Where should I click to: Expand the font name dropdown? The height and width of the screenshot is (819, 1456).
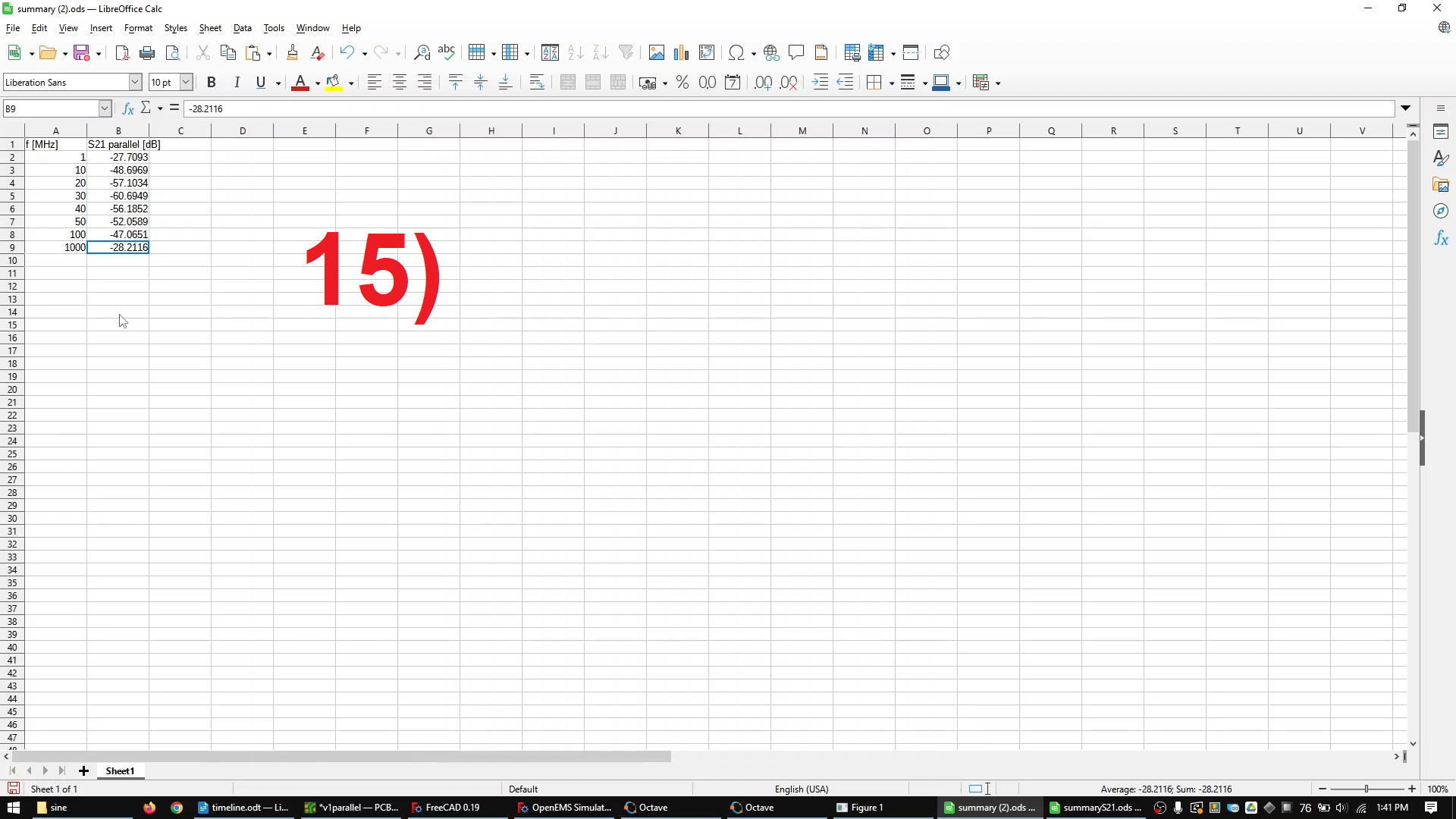pos(134,82)
